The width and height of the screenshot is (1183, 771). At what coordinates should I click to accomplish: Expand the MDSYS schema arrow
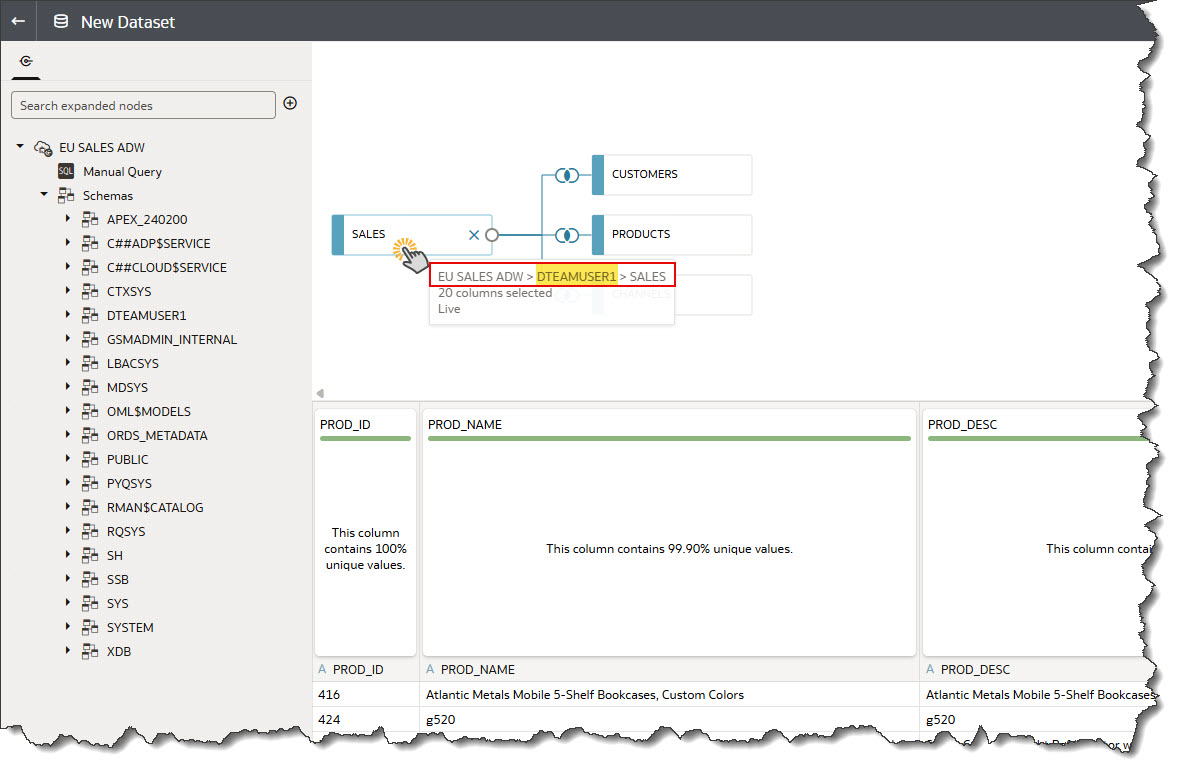68,387
